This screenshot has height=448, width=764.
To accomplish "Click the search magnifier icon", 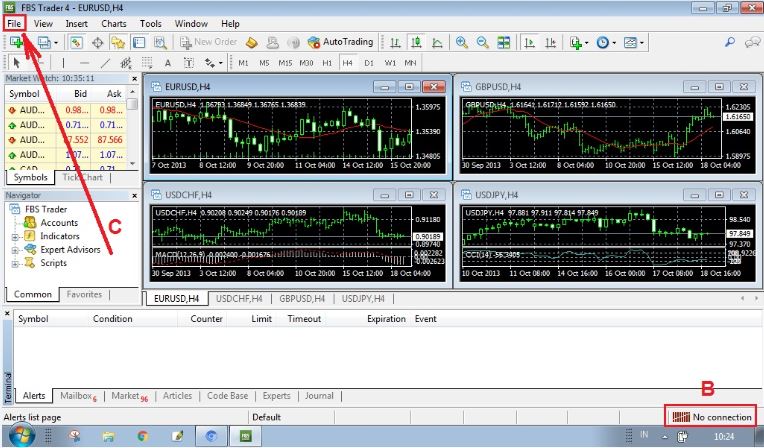I will point(729,42).
